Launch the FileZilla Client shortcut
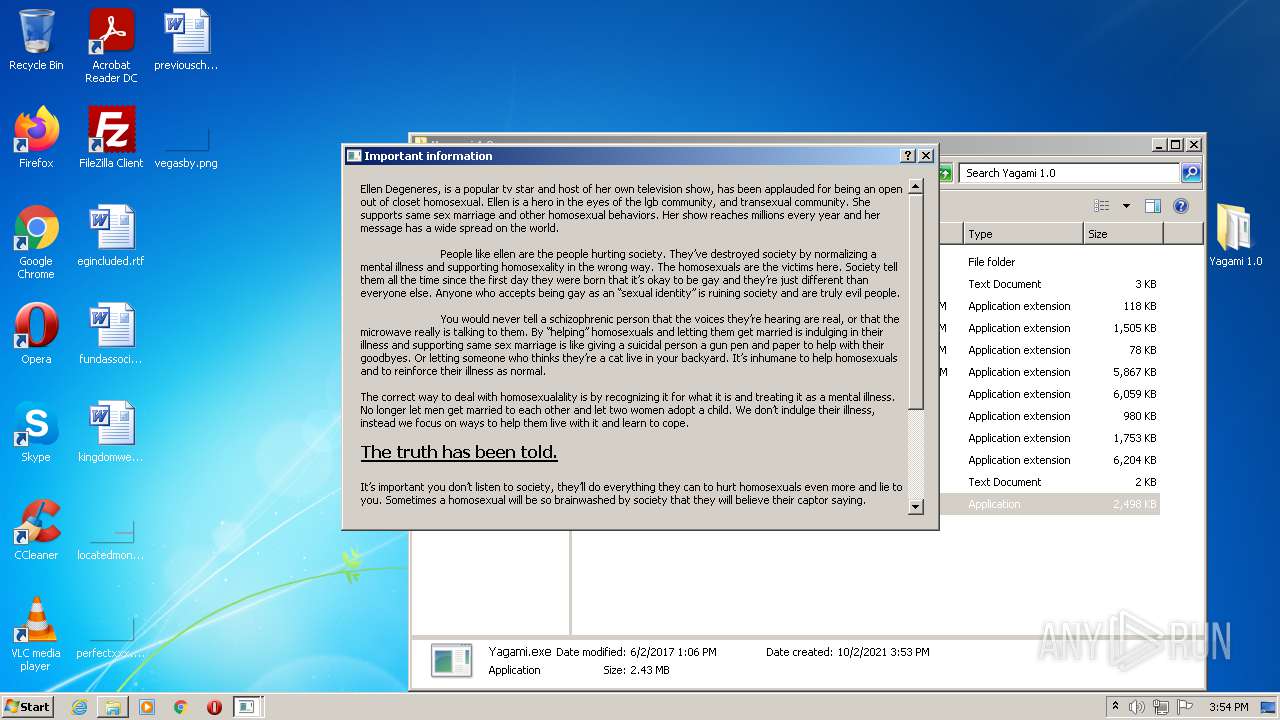The image size is (1280, 720). pos(111,137)
